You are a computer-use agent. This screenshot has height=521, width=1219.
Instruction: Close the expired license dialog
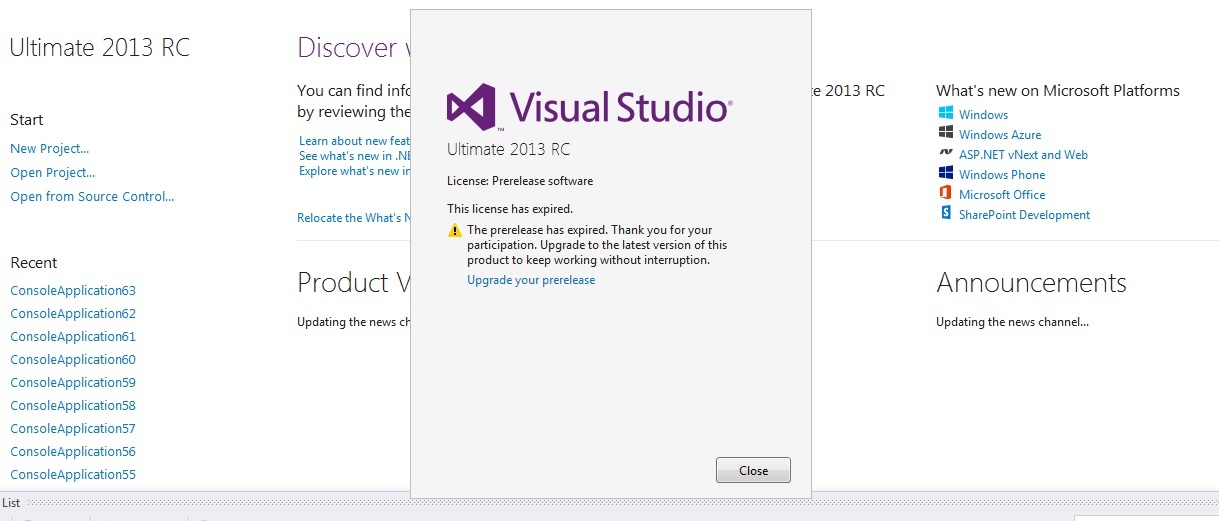[753, 470]
